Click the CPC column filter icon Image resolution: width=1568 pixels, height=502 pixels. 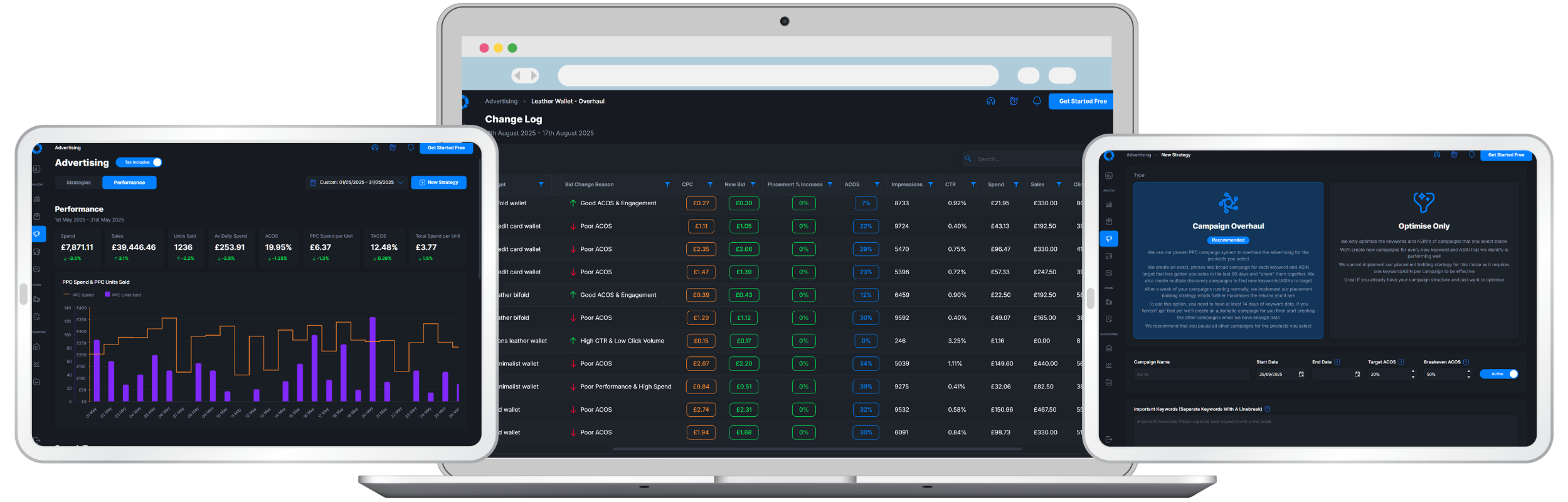710,184
